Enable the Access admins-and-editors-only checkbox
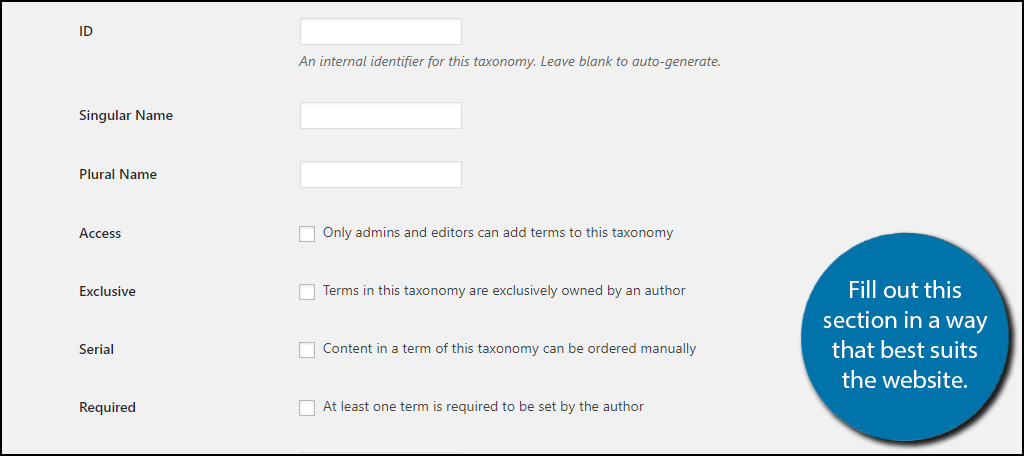1024x456 pixels. pos(307,234)
